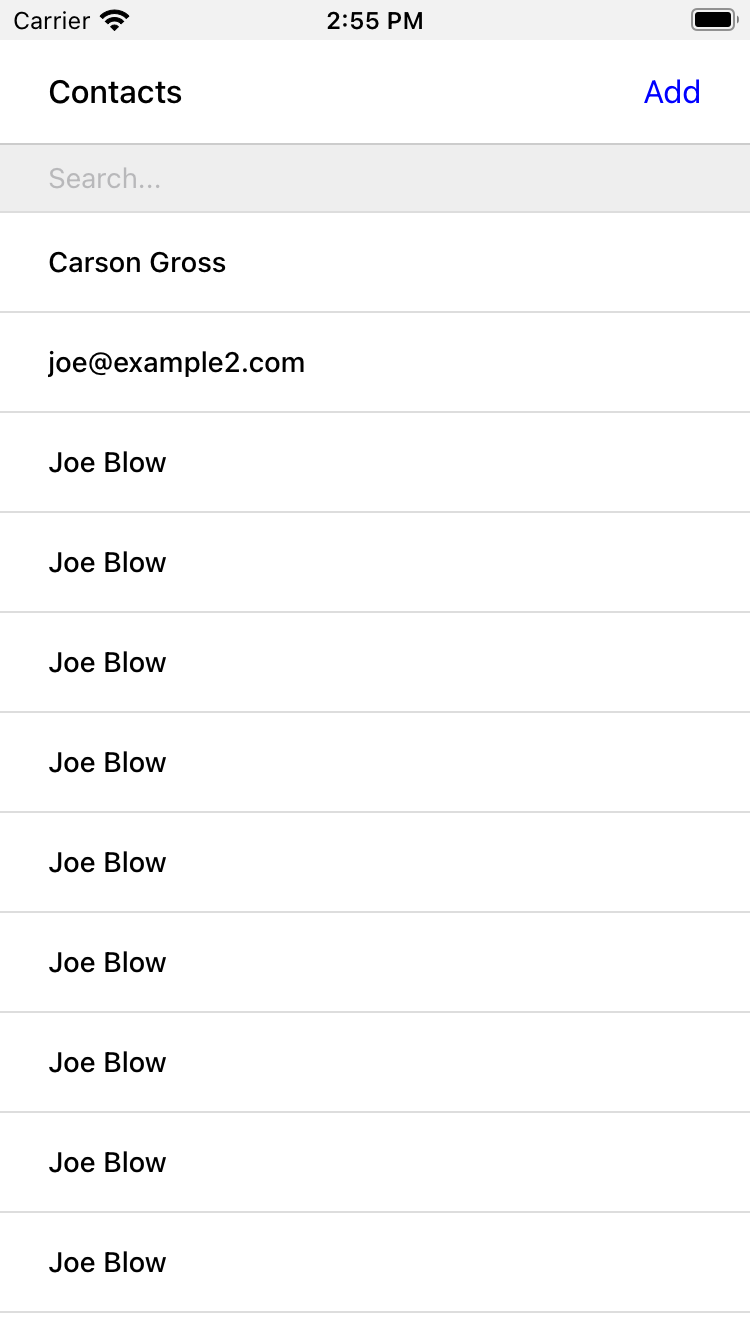The image size is (750, 1334).
Task: Tap the battery icon in status bar
Action: (713, 20)
